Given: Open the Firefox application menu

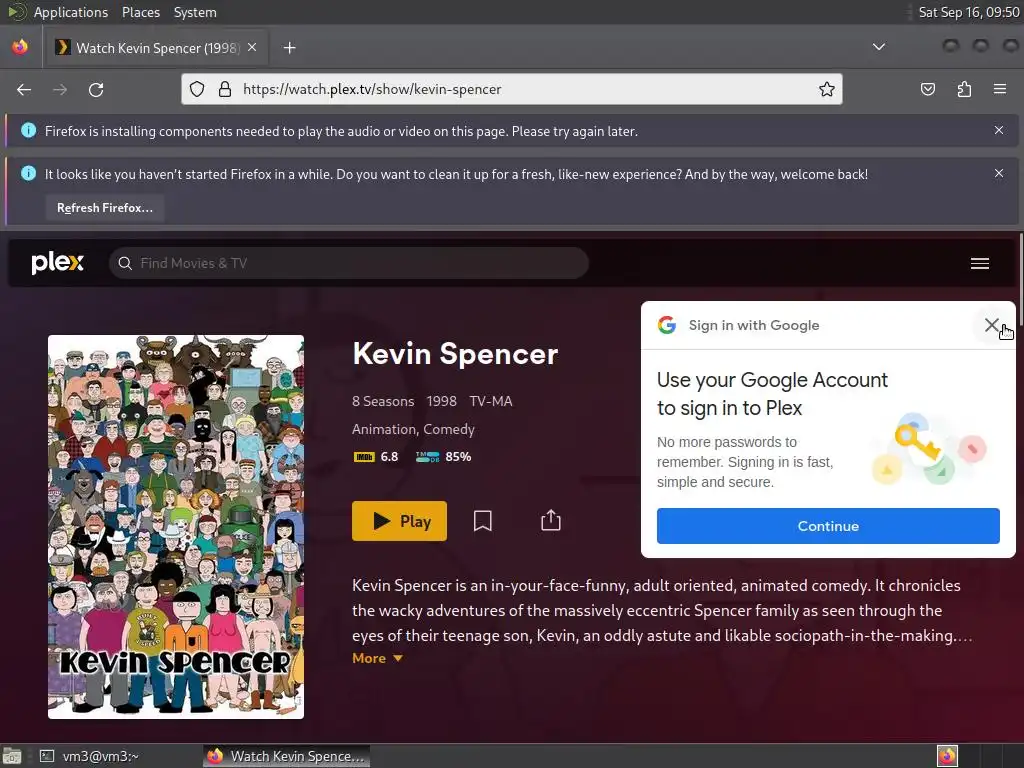Looking at the screenshot, I should (1000, 89).
